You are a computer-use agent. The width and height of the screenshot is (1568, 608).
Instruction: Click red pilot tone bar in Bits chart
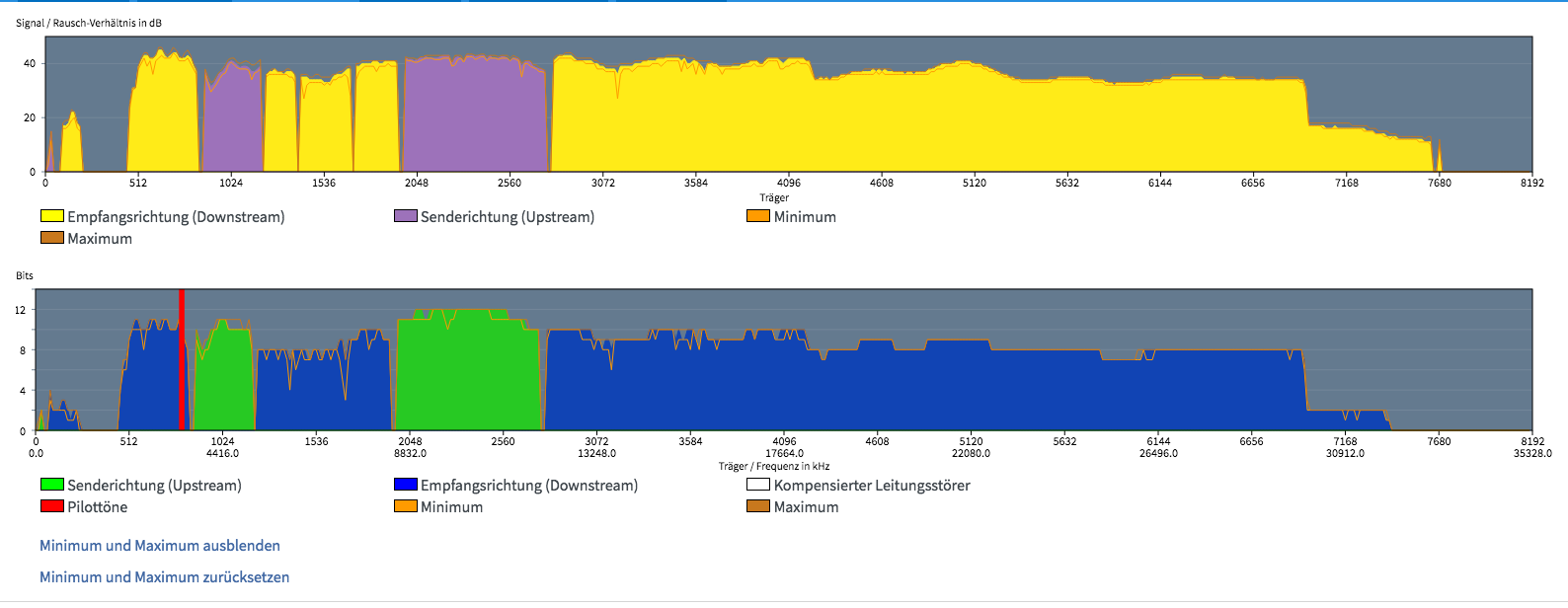(x=182, y=360)
